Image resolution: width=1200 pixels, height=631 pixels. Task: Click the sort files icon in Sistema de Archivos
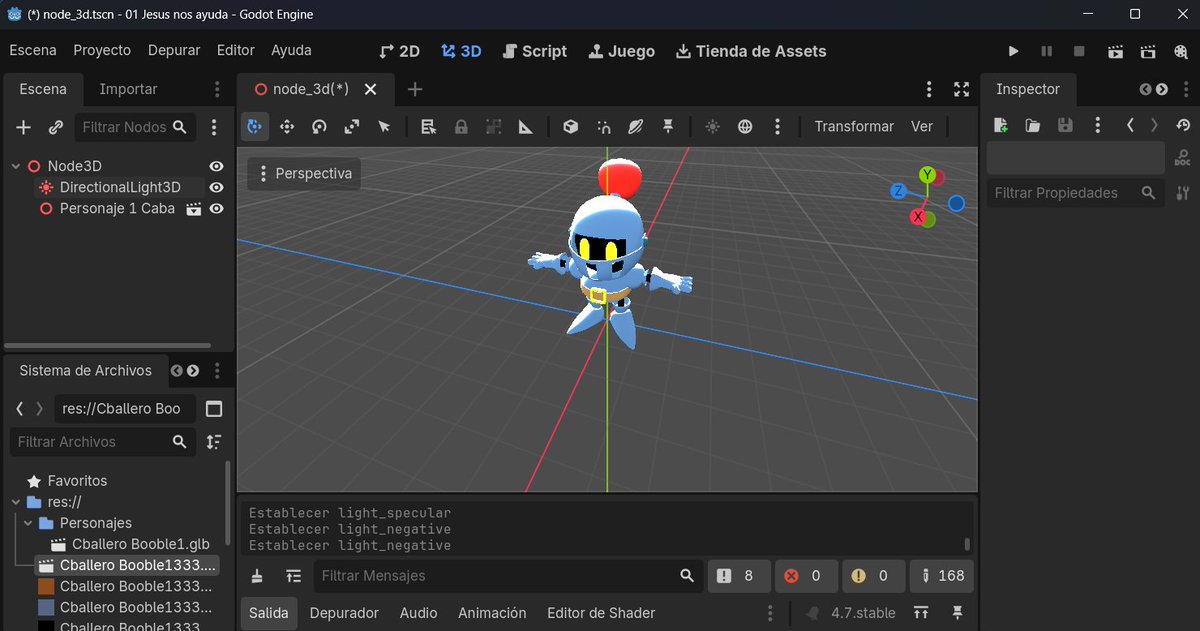214,442
